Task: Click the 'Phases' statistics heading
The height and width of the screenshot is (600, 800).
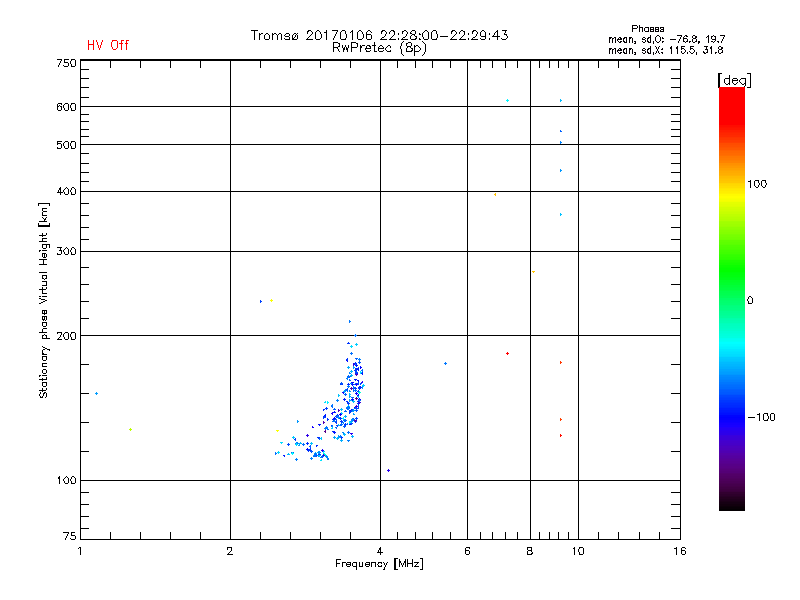Action: (647, 29)
